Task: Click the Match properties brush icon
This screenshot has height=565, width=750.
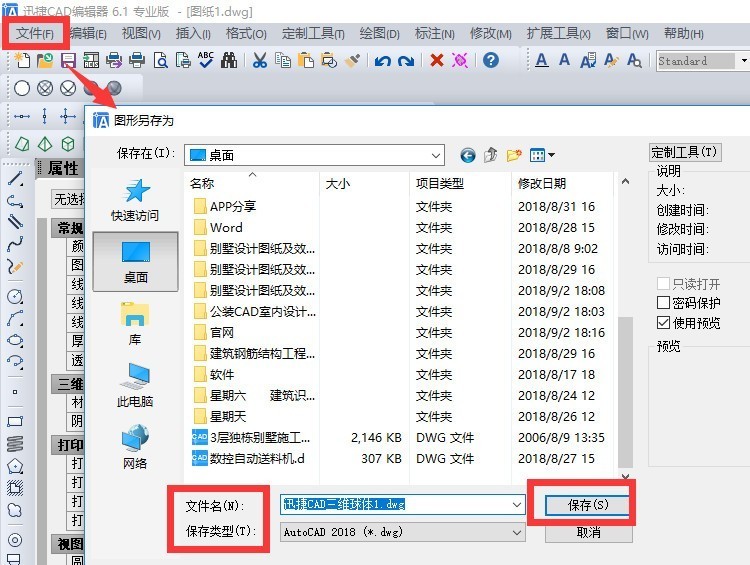Action: (352, 61)
